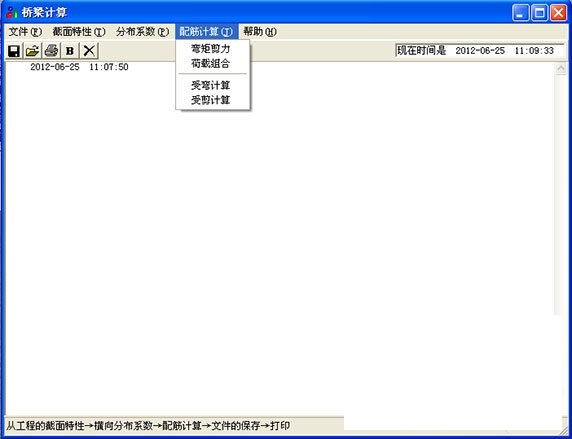Click the printer icon in toolbar
572x439 pixels.
pos(51,51)
